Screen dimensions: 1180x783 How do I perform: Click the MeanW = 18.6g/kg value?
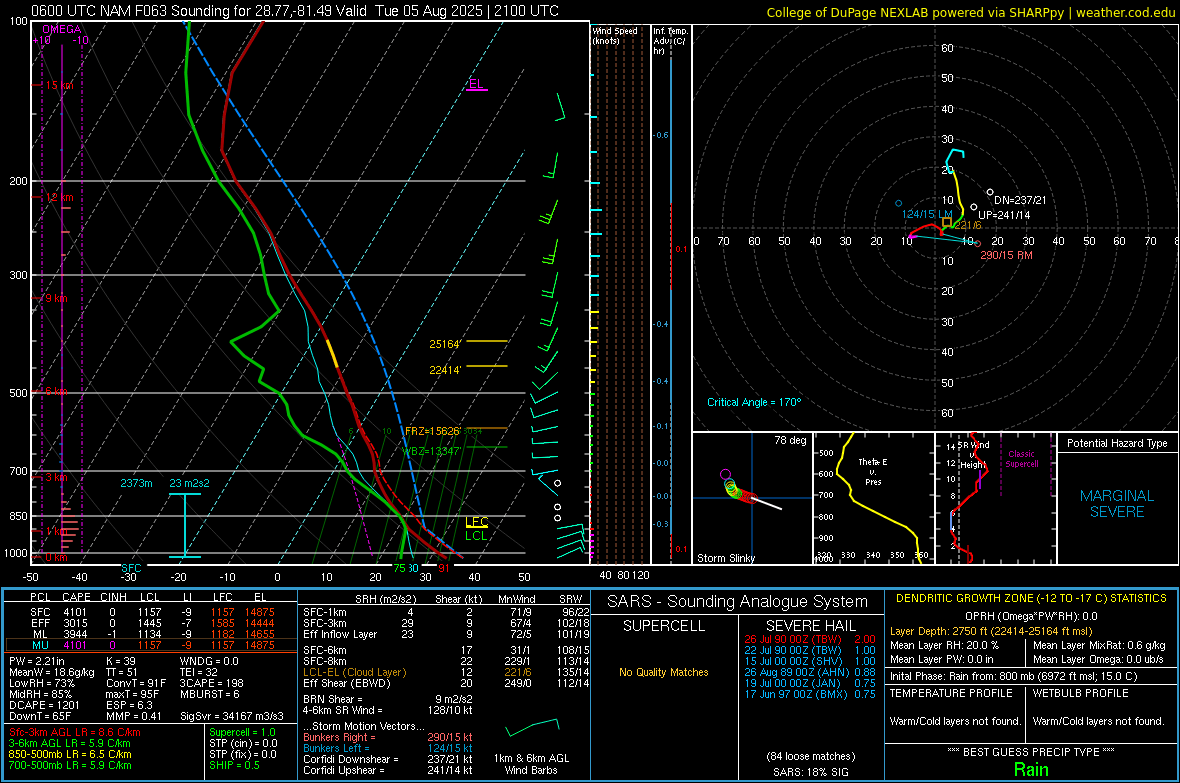pyautogui.click(x=51, y=672)
